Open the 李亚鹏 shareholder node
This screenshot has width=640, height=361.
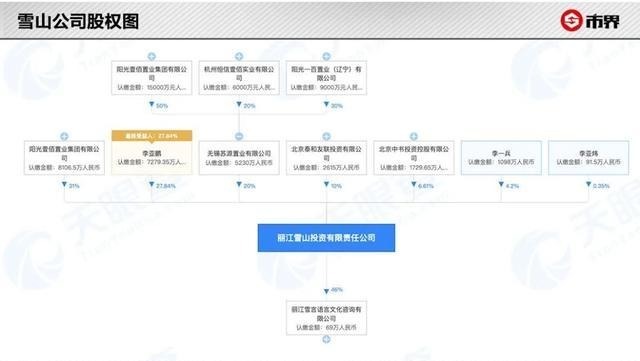[x=151, y=158]
